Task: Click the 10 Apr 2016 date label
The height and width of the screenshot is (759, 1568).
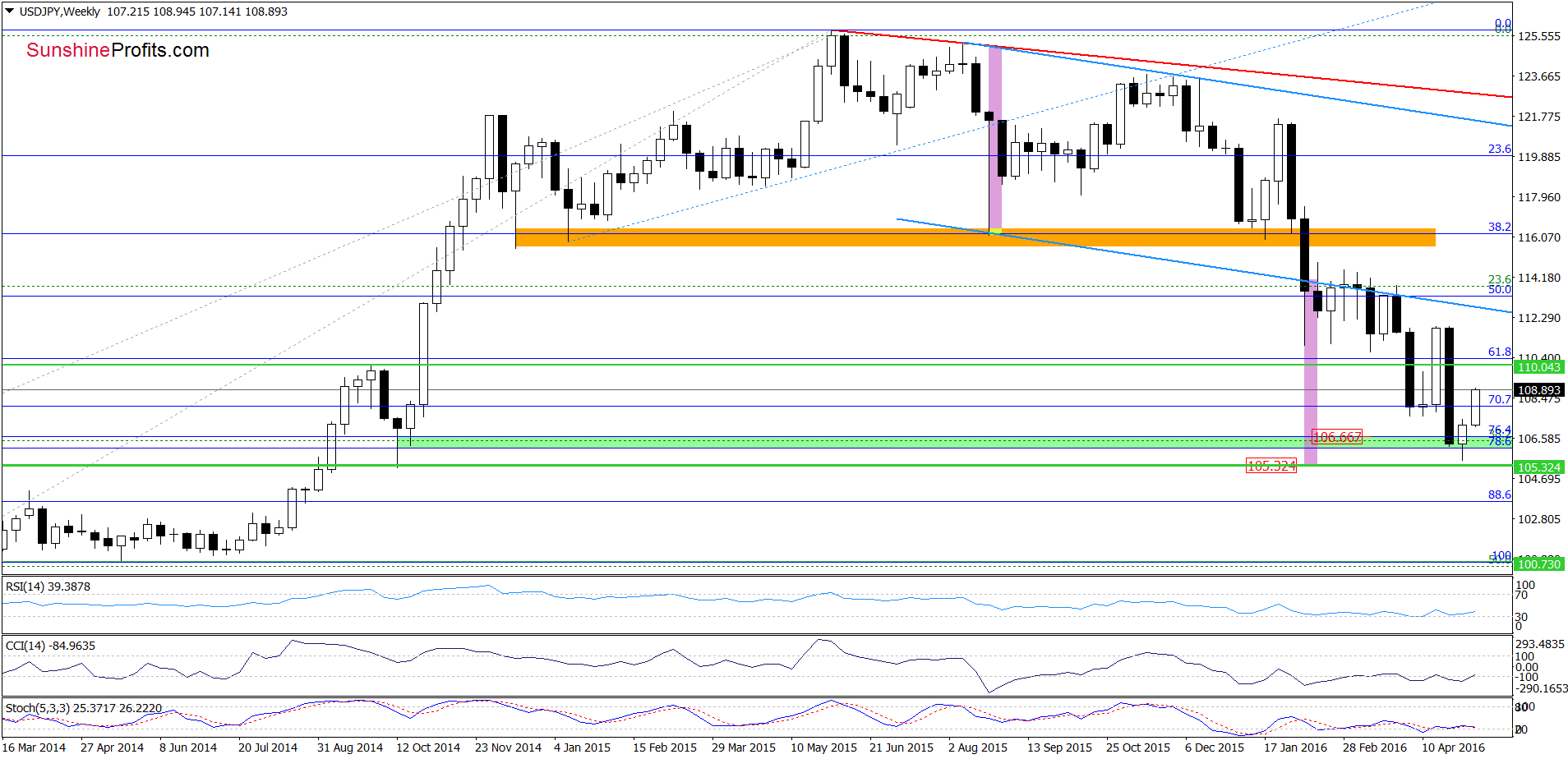Action: pyautogui.click(x=1453, y=747)
